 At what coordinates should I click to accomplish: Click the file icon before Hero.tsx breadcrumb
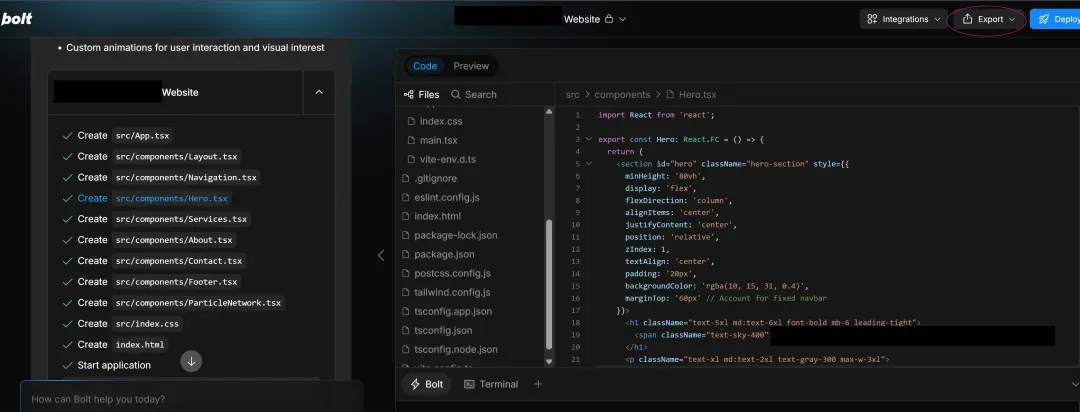click(x=670, y=94)
